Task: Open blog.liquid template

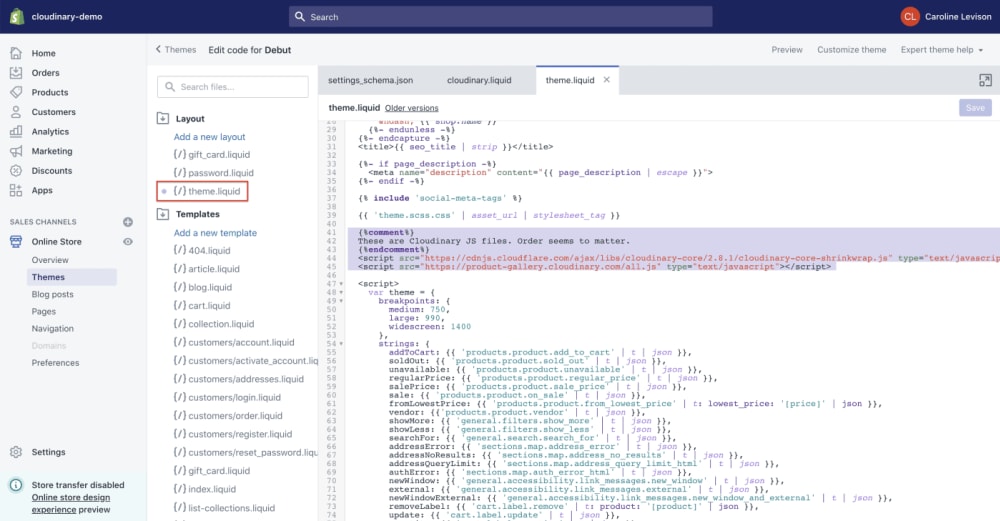Action: pyautogui.click(x=203, y=288)
